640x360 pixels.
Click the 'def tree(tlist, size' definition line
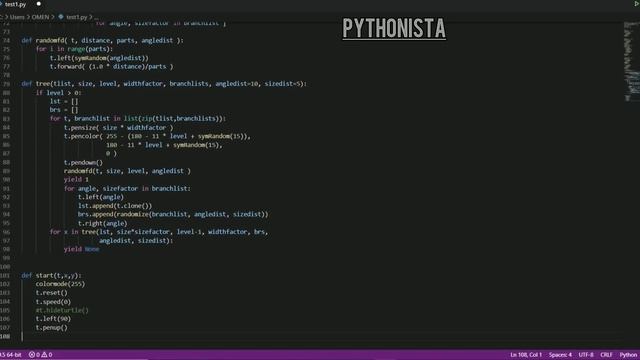[x=164, y=84]
